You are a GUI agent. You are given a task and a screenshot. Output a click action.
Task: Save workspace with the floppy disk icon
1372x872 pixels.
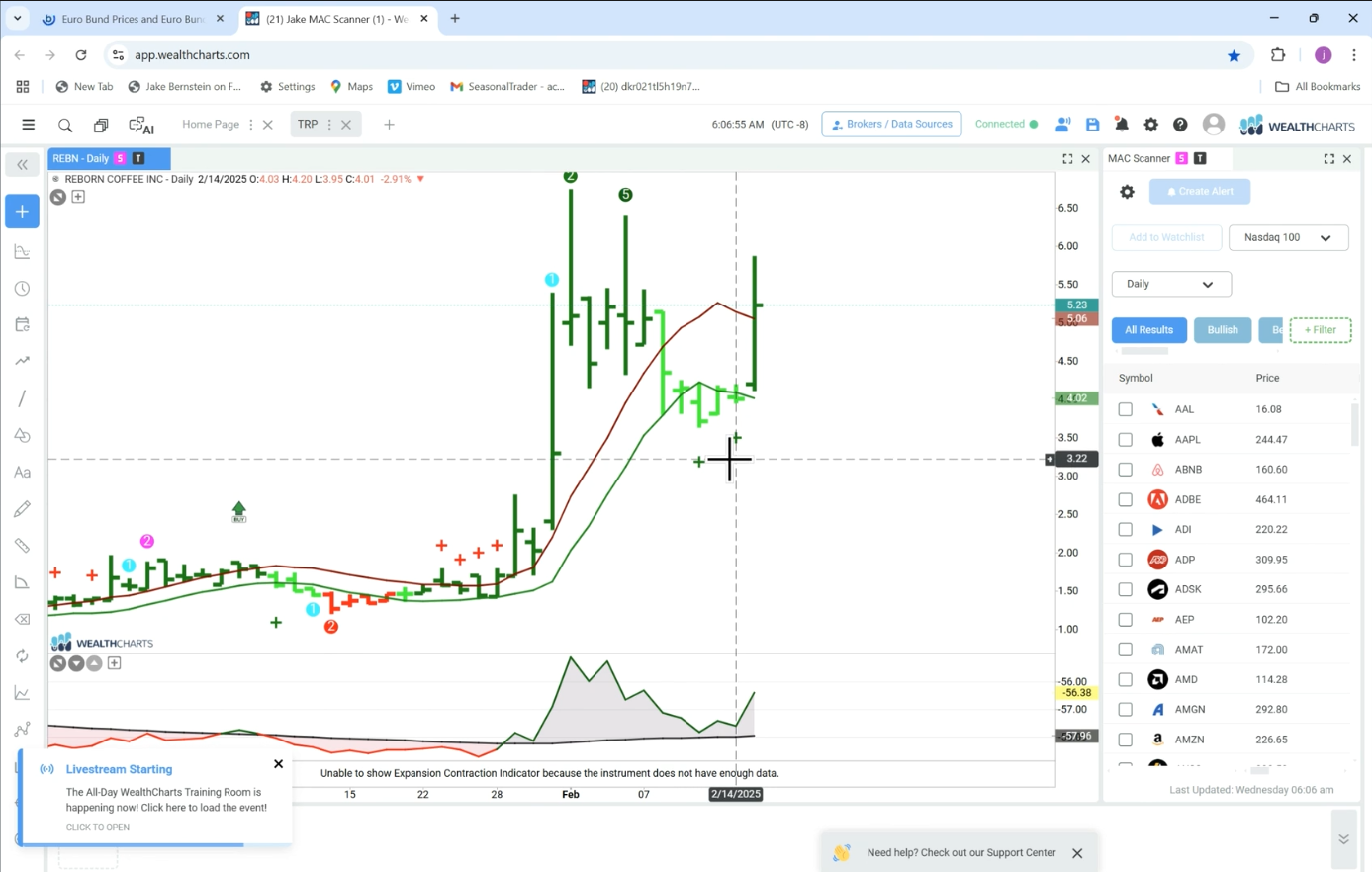click(x=1092, y=125)
